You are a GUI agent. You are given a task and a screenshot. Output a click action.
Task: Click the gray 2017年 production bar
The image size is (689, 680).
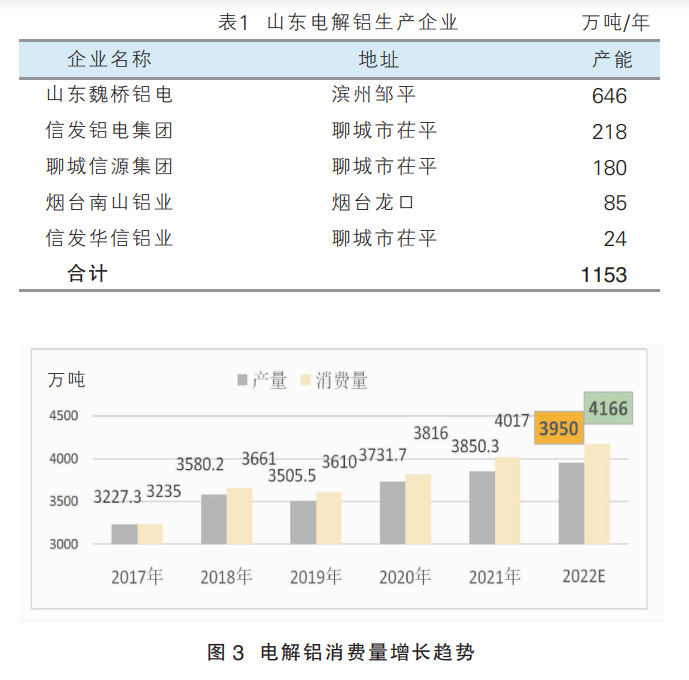click(x=124, y=534)
